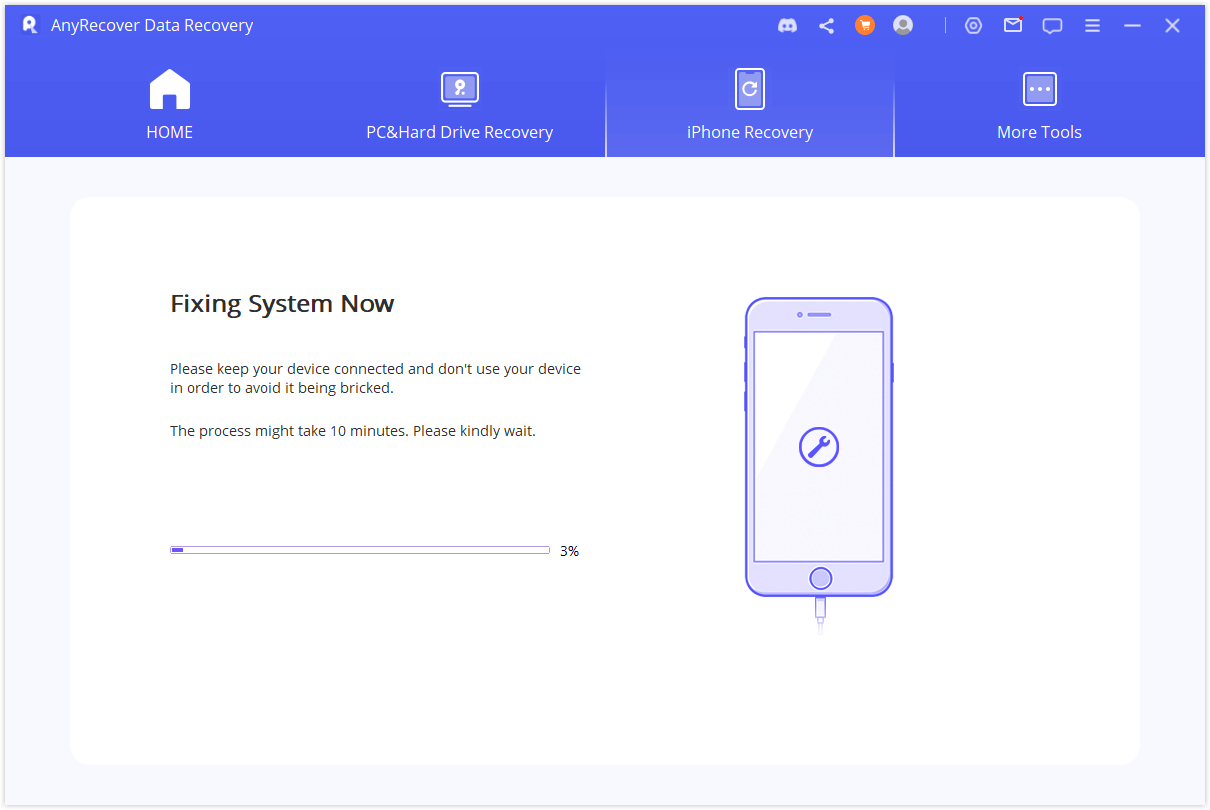This screenshot has width=1210, height=810.
Task: Click the fixing progress bar
Action: coord(360,550)
